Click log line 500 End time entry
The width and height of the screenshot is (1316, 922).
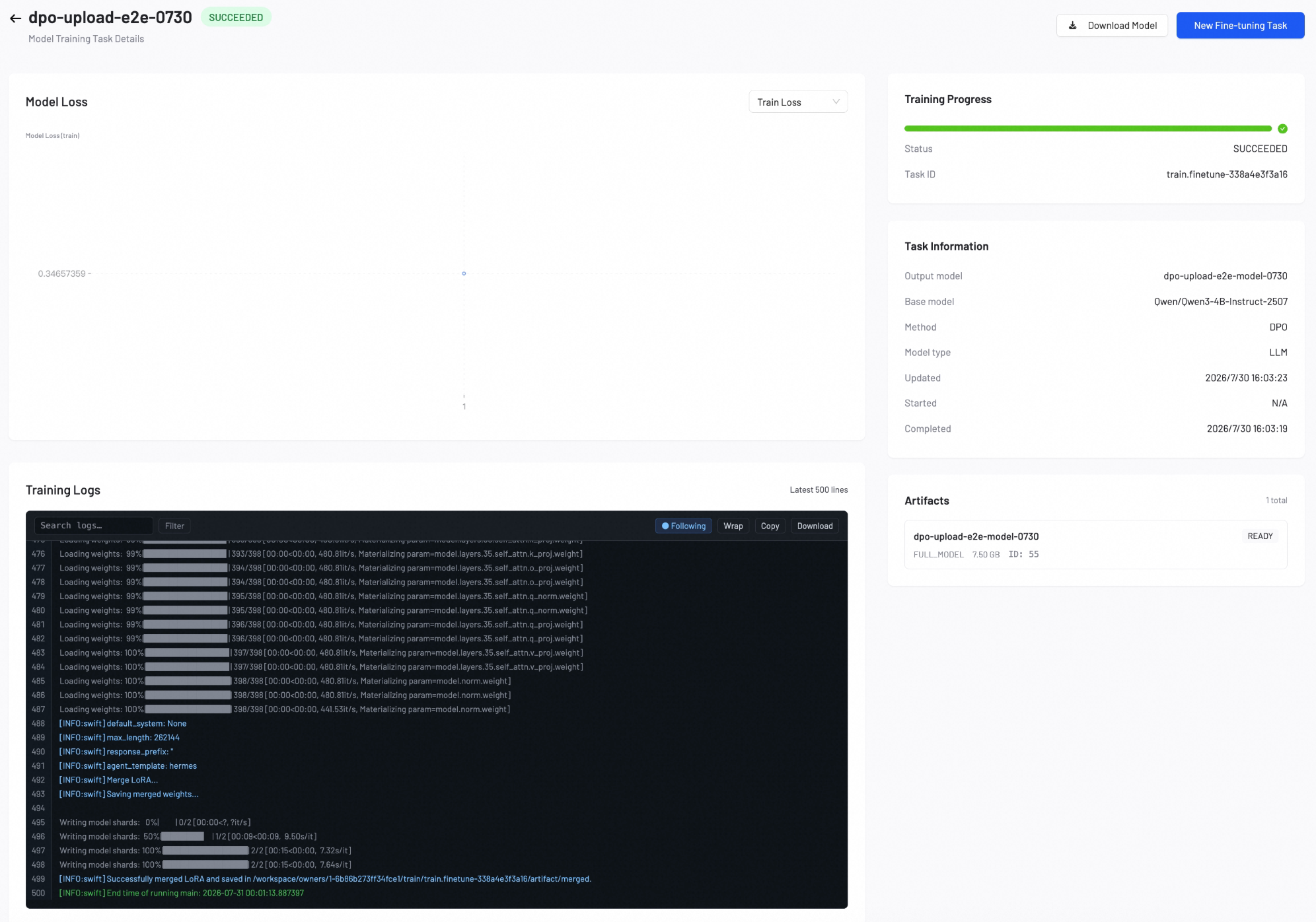[x=181, y=893]
